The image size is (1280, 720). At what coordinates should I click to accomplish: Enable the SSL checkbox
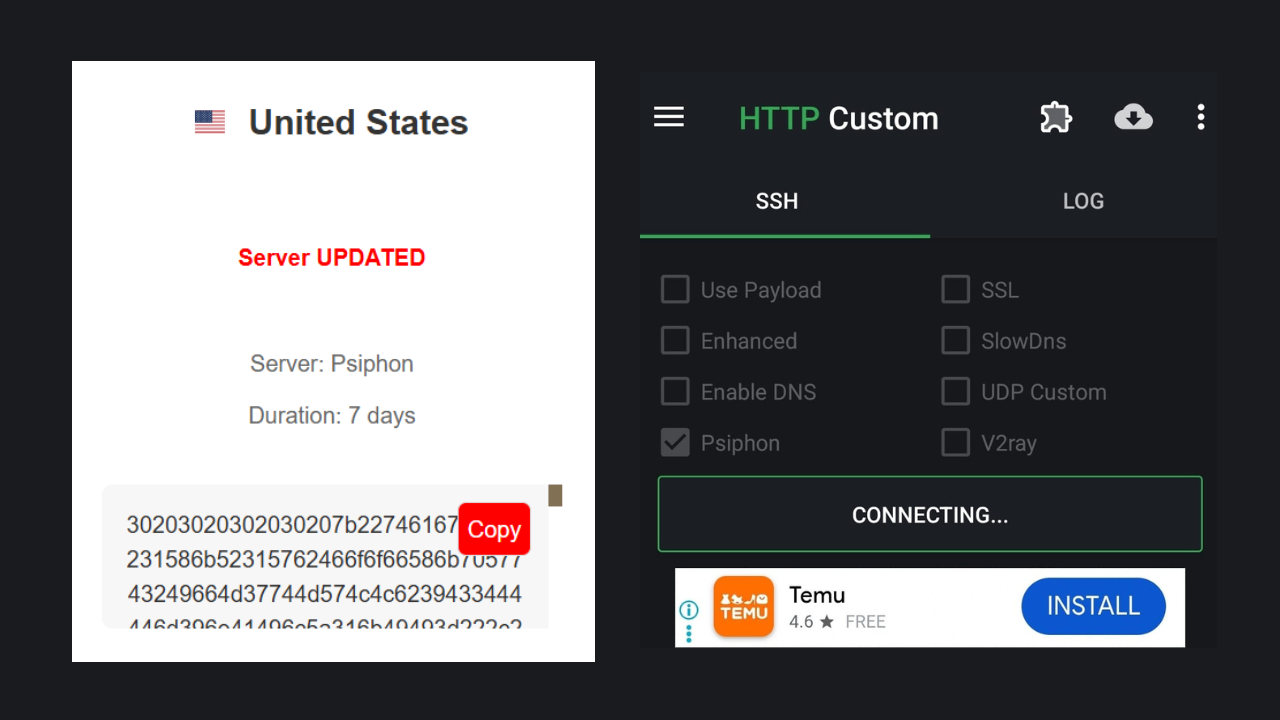click(956, 290)
